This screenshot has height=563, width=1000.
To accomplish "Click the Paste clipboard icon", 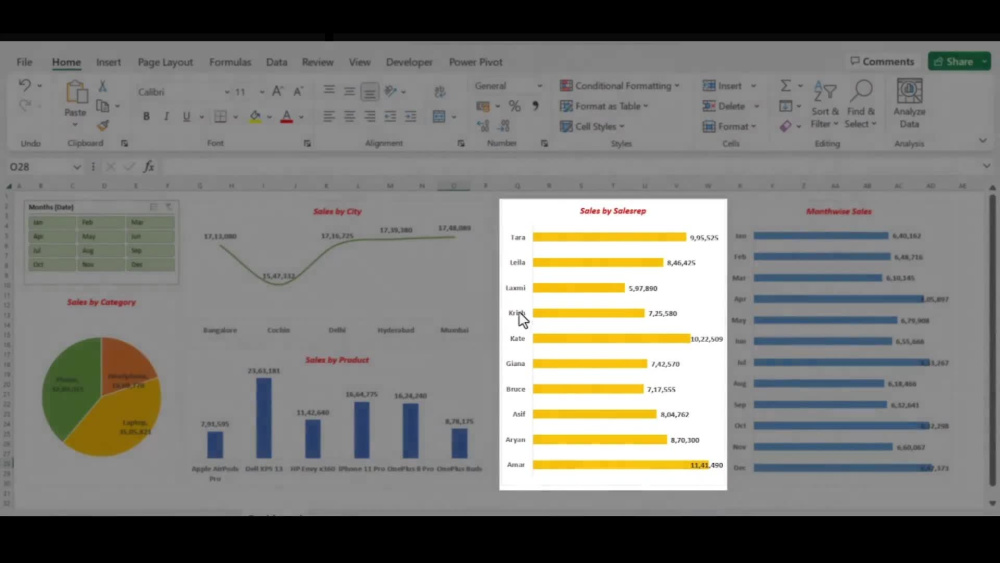I will click(x=75, y=92).
